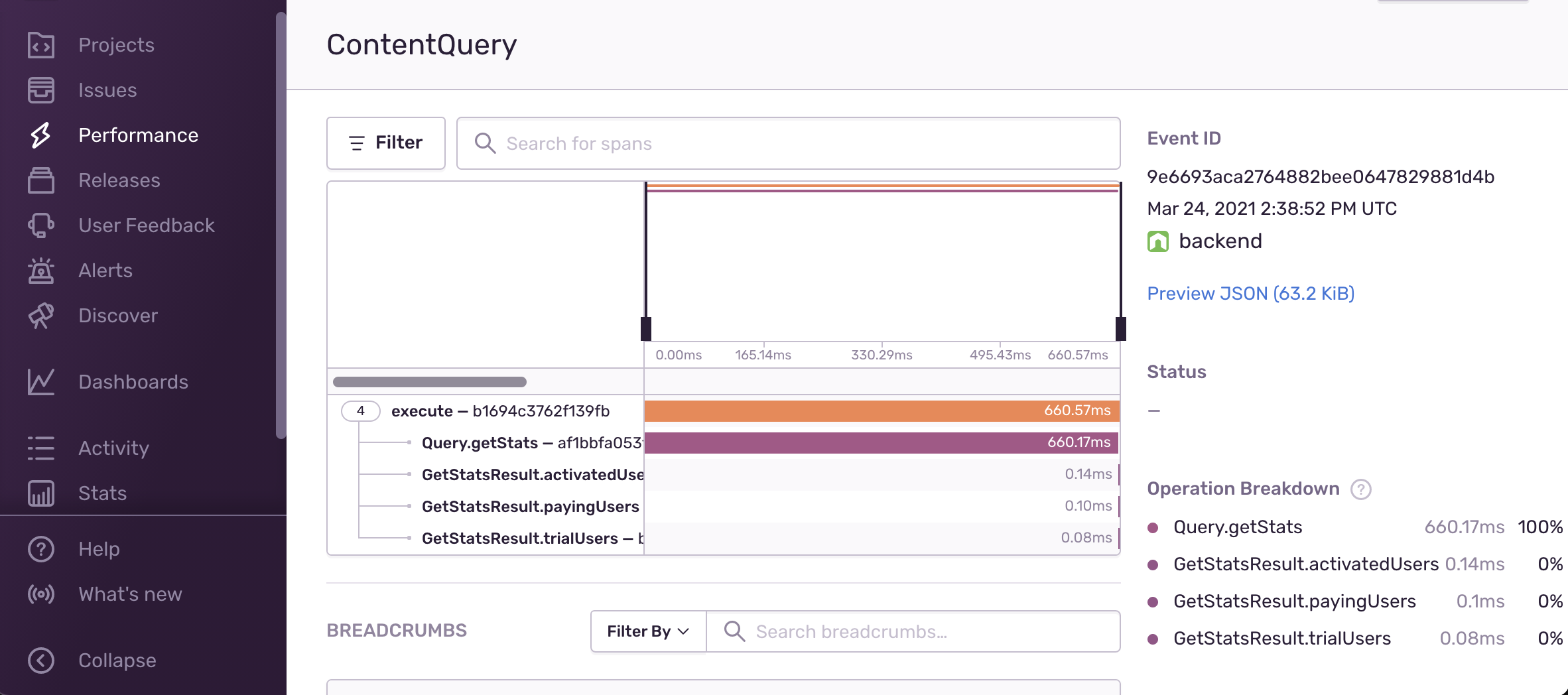Screen dimensions: 1568x695
Task: Click the Discover telescope icon
Action: 41,316
